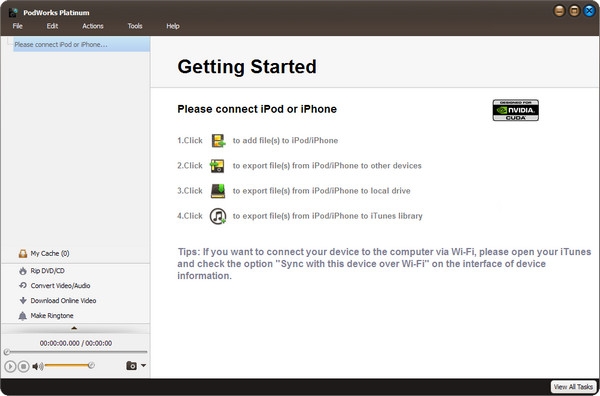Click the export to local drive icon
This screenshot has height=396, width=600.
218,191
